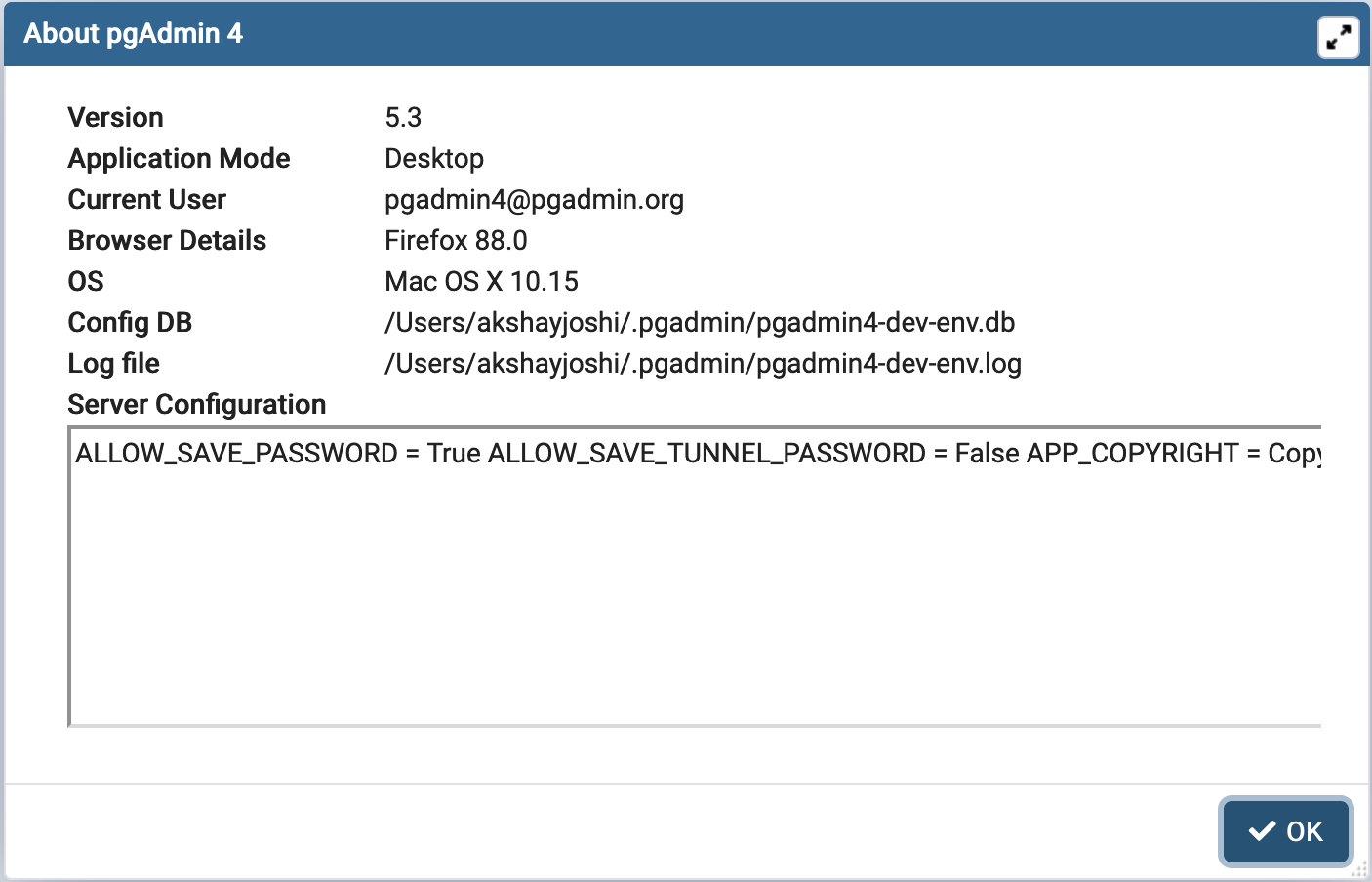Click the Server Configuration heading
Screen dimensions: 1372x882
(x=196, y=405)
